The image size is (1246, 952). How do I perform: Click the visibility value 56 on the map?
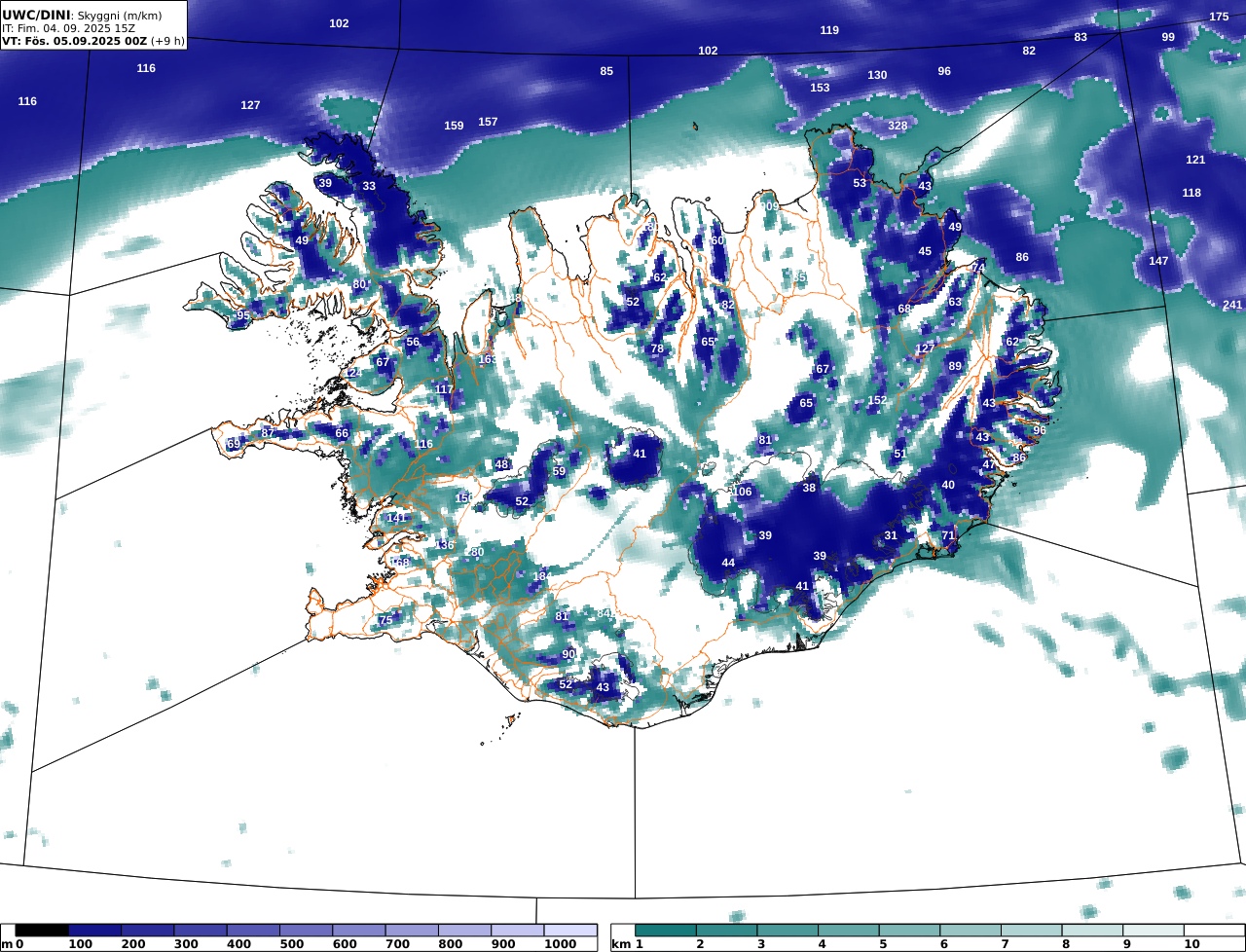pyautogui.click(x=413, y=342)
